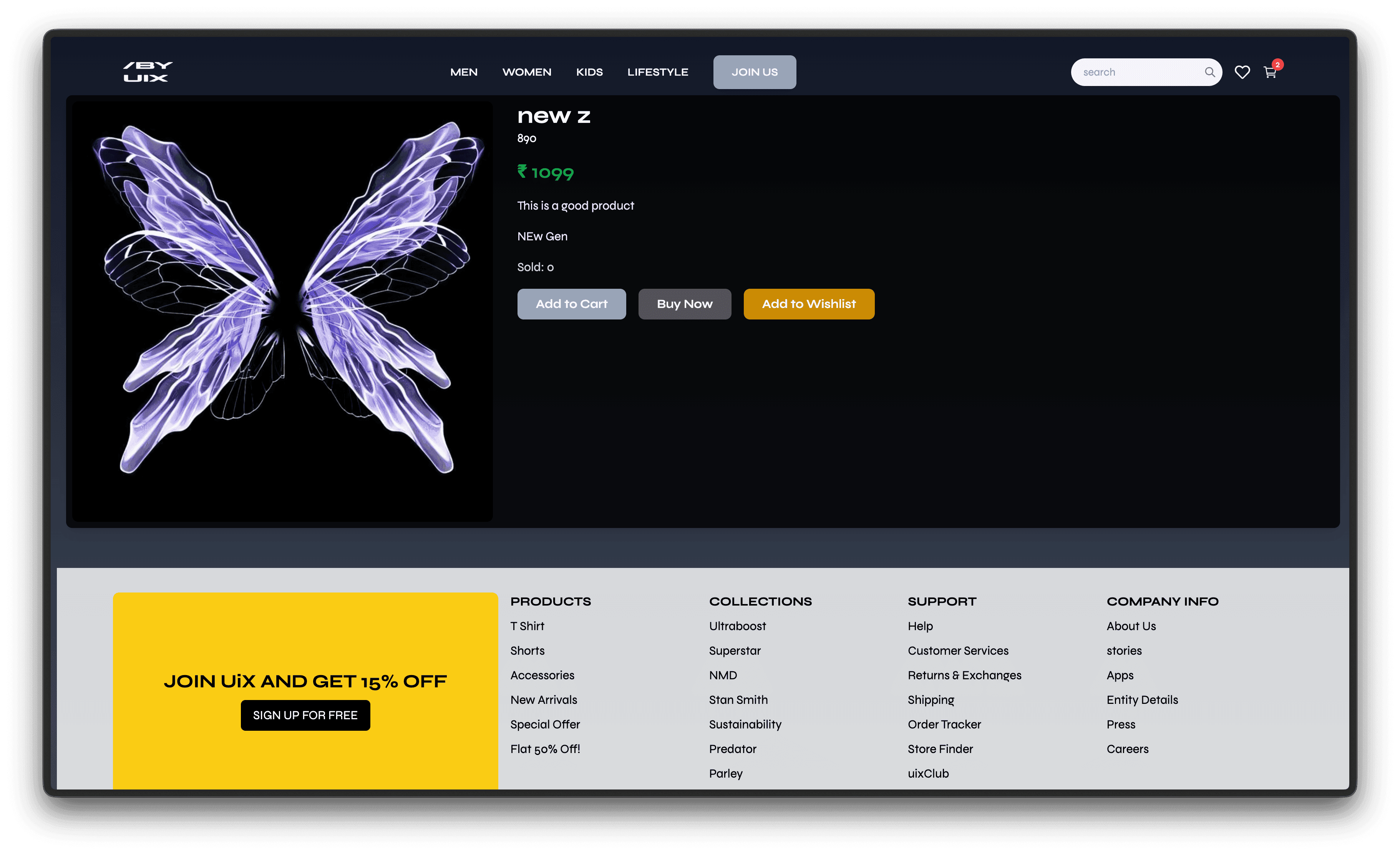Click SIGN UP FOR FREE button
This screenshot has width=1400, height=854.
pos(306,715)
